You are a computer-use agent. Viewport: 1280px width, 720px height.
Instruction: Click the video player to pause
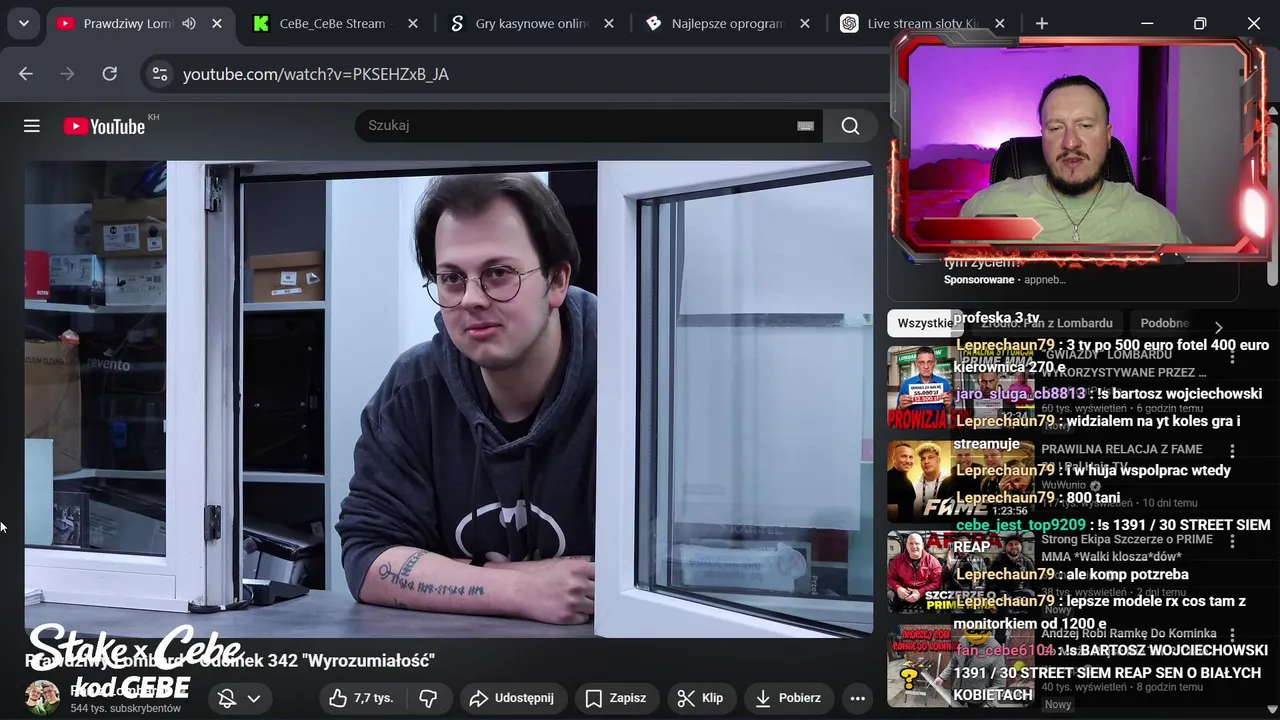449,399
